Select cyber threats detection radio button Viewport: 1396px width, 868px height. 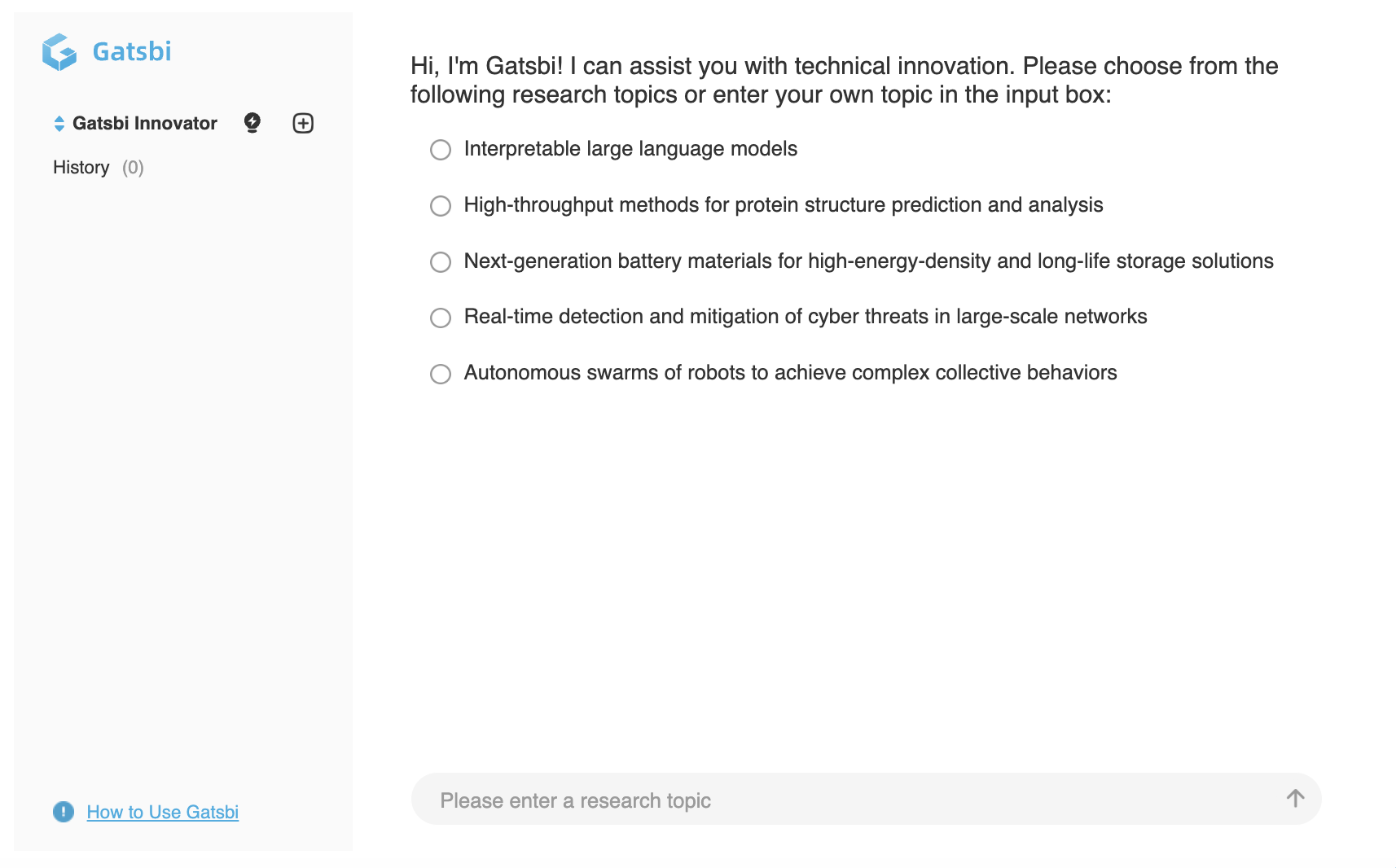(x=441, y=318)
